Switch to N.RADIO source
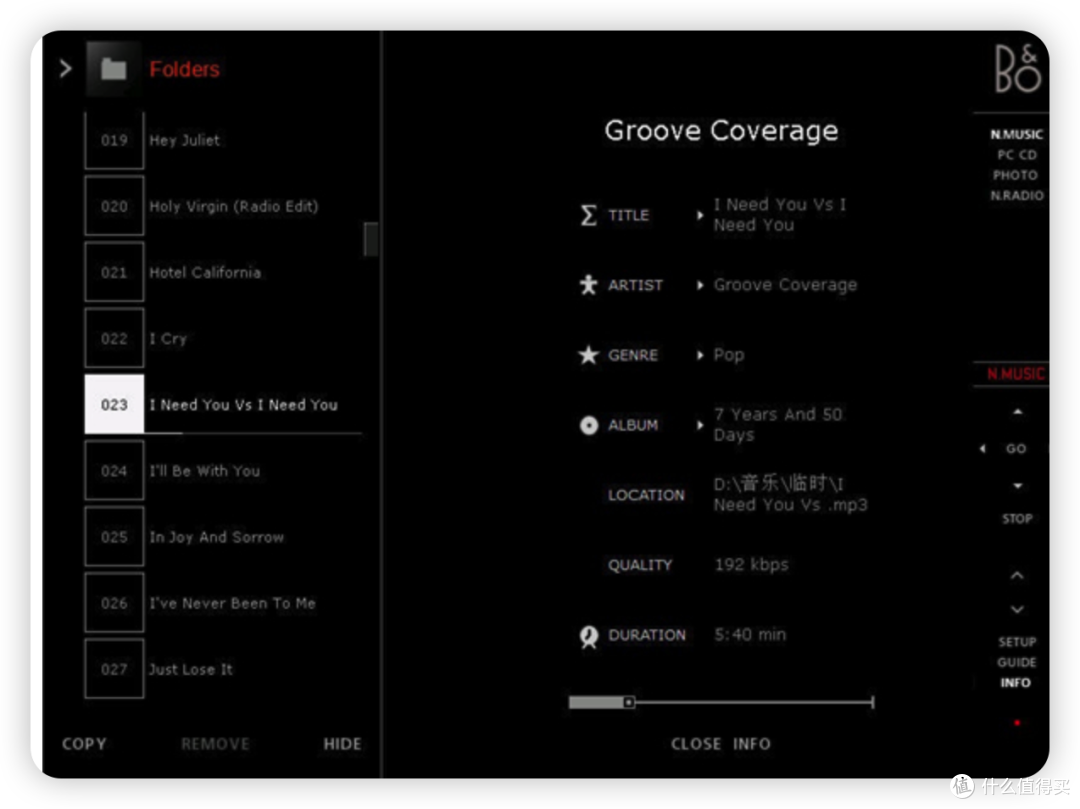Viewport: 1080px width, 809px height. point(1017,196)
